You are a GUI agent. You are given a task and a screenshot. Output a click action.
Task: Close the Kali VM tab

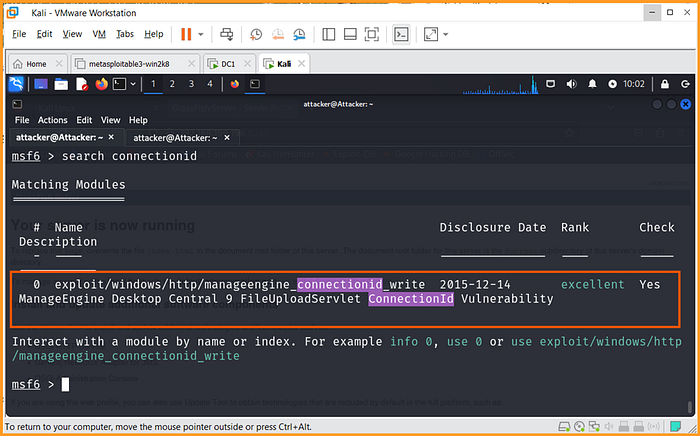pyautogui.click(x=301, y=64)
